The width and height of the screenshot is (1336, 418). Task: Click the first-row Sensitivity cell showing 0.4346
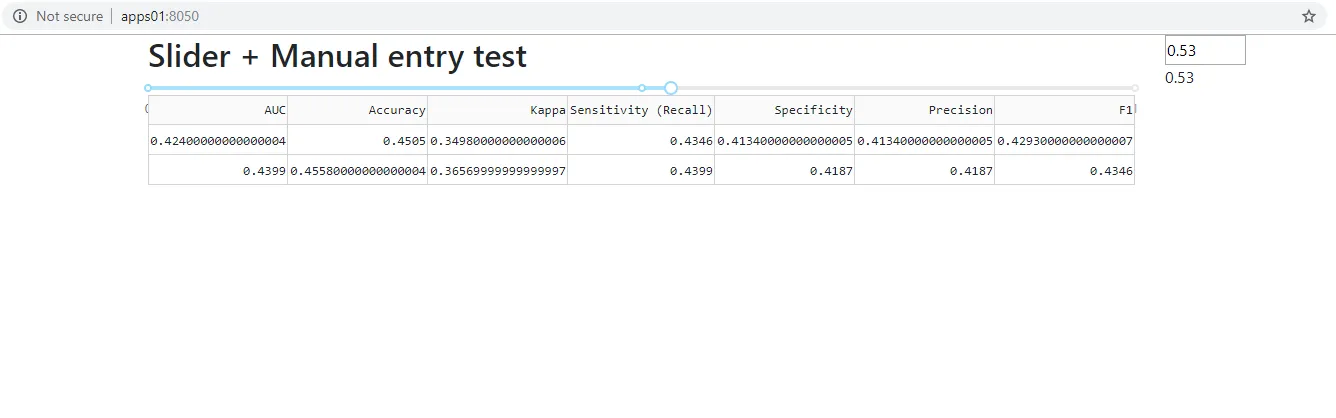641,141
